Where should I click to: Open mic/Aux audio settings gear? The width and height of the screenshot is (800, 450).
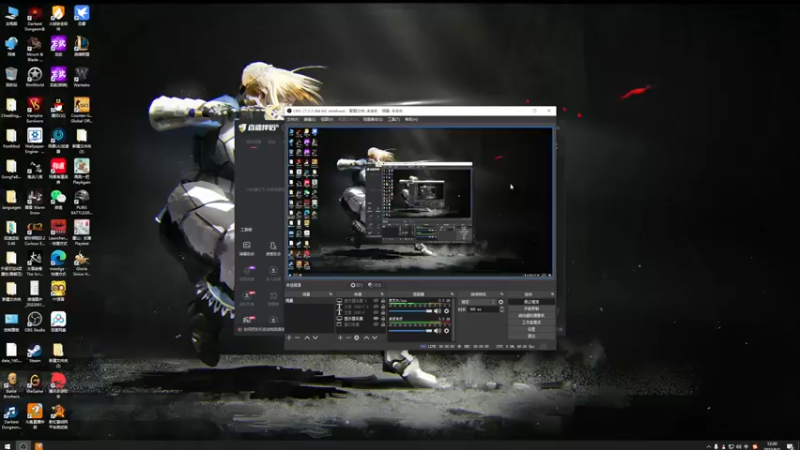pyautogui.click(x=446, y=311)
